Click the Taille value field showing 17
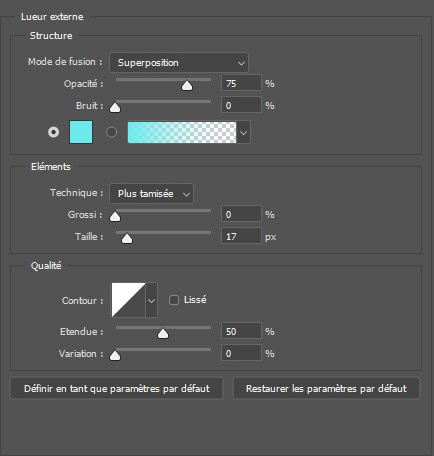 point(241,236)
